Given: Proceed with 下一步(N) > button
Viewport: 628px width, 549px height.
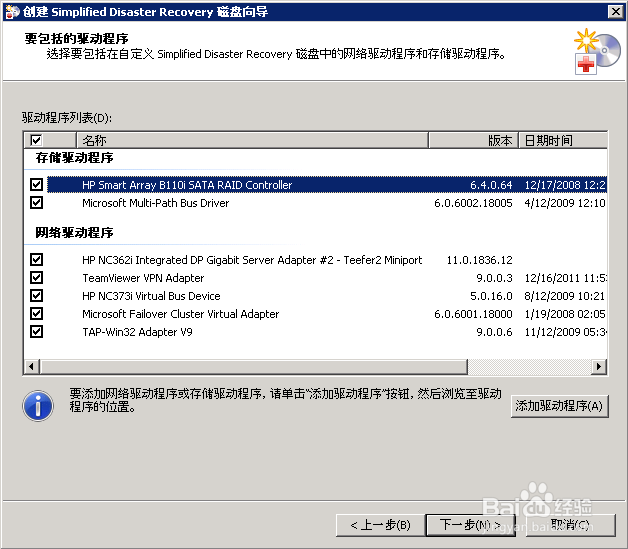Looking at the screenshot, I should click(x=470, y=525).
